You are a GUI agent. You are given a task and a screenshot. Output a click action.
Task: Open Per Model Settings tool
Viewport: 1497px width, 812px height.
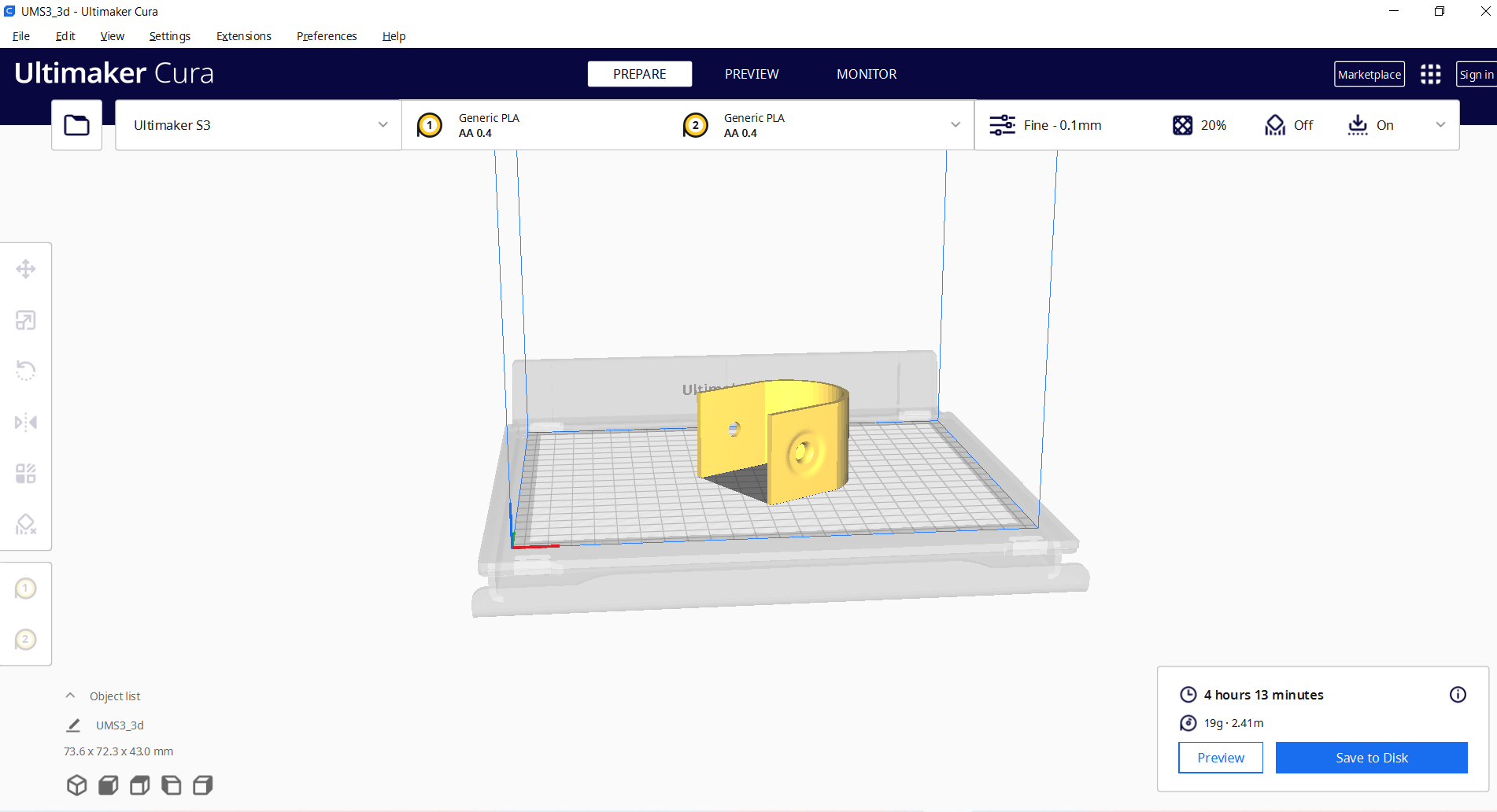(26, 474)
